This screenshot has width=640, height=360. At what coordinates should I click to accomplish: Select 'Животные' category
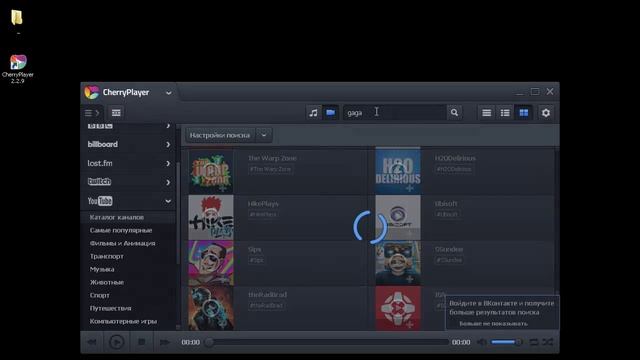[x=107, y=282]
